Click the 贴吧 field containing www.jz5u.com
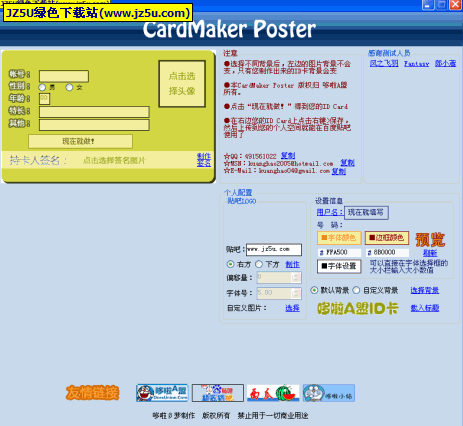The image size is (463, 426). click(x=274, y=249)
